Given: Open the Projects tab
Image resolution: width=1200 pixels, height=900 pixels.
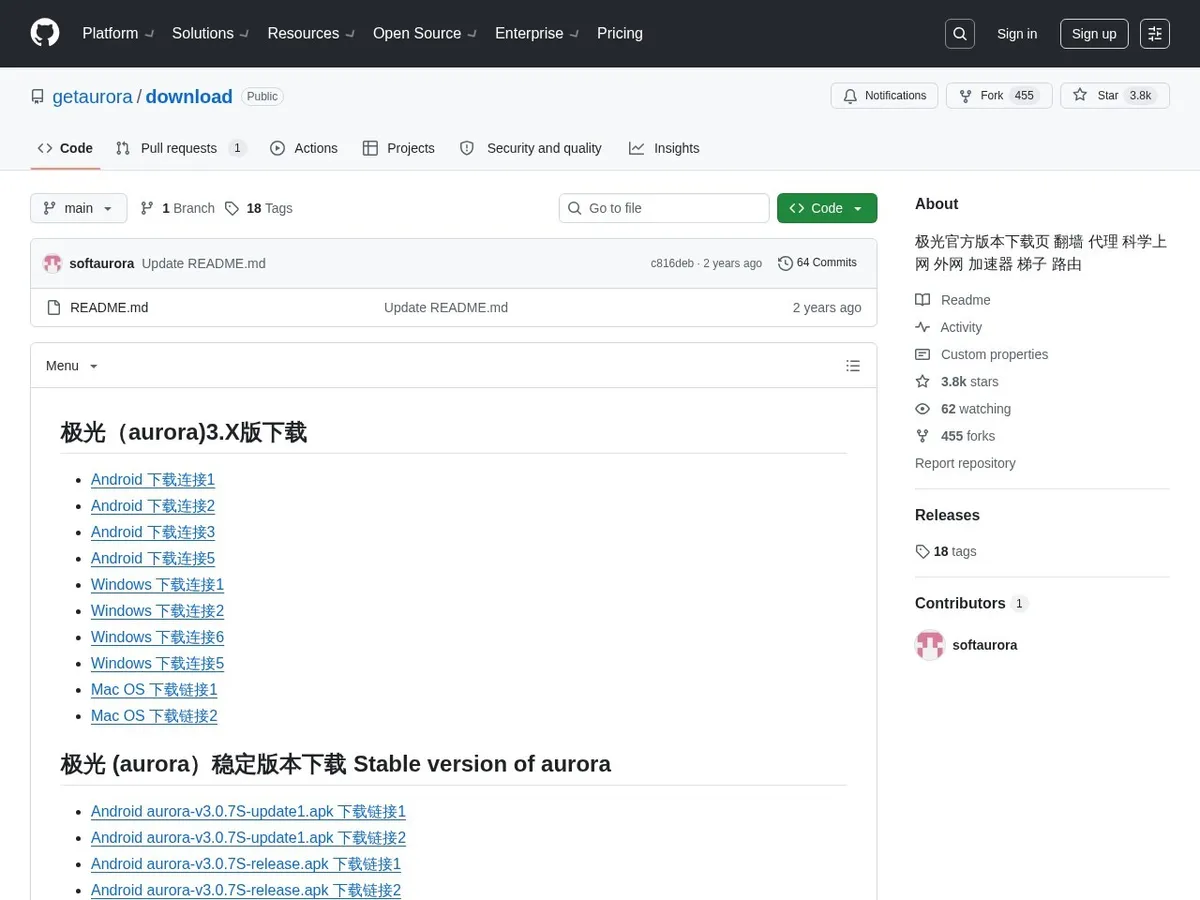Looking at the screenshot, I should pos(398,148).
